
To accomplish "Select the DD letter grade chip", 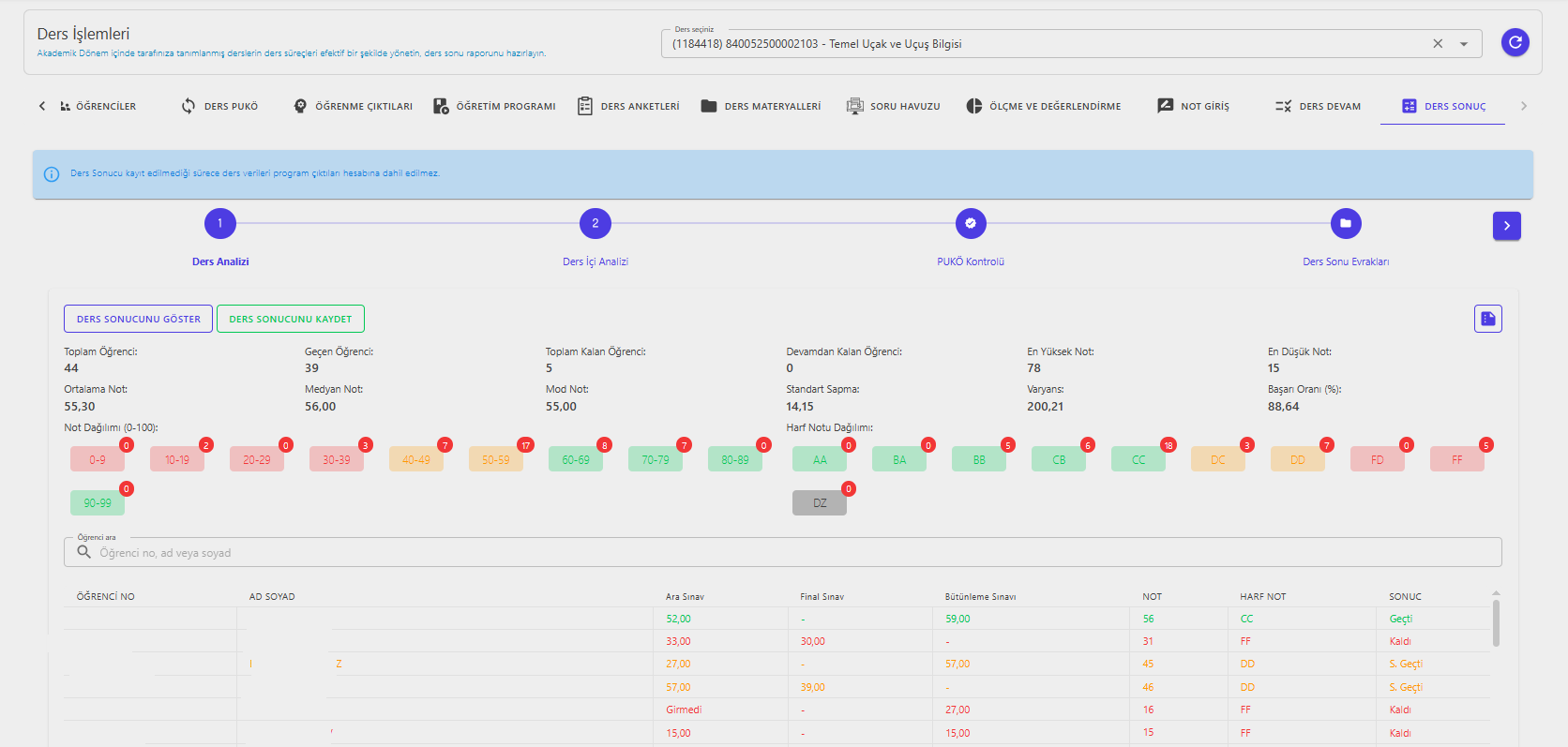I will coord(1298,459).
